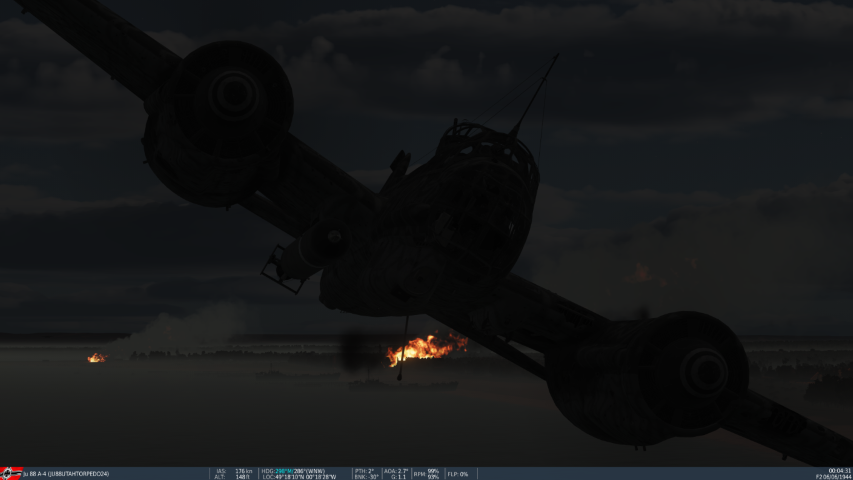Image resolution: width=853 pixels, height=480 pixels.
Task: Click the upper-left engine propeller hub
Action: [233, 96]
